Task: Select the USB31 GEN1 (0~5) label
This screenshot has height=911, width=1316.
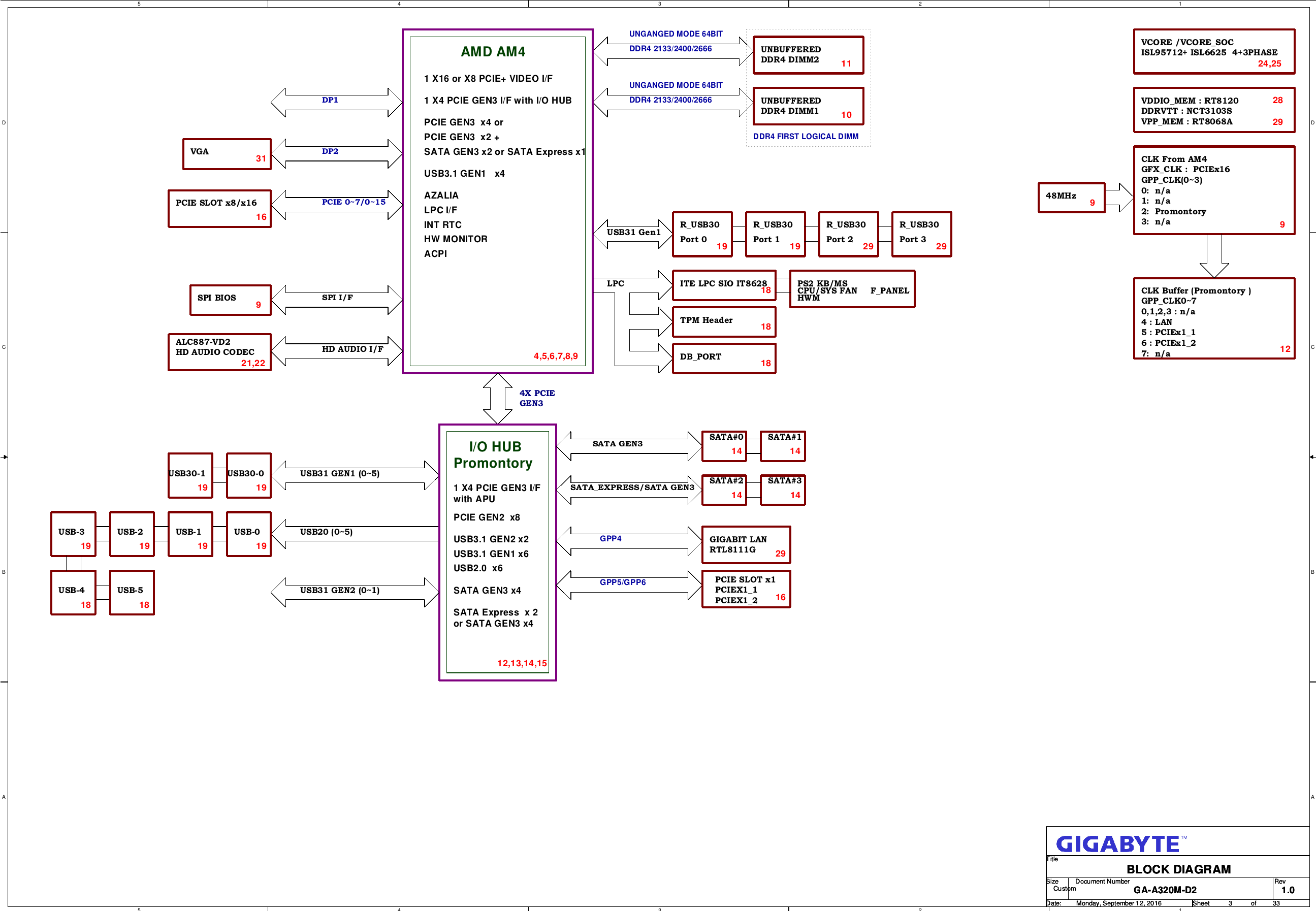Action: pyautogui.click(x=340, y=473)
